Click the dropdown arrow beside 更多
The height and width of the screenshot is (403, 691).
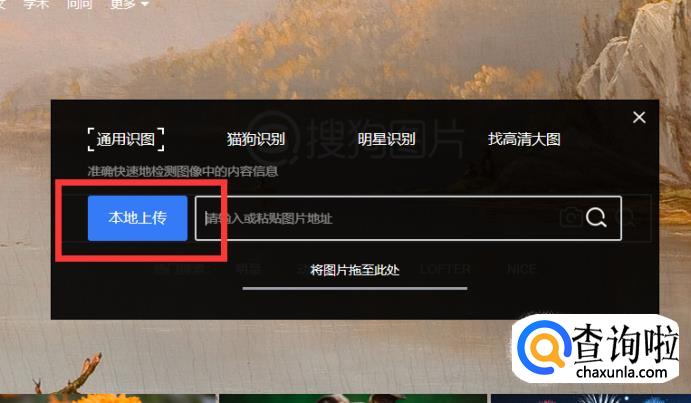(144, 4)
